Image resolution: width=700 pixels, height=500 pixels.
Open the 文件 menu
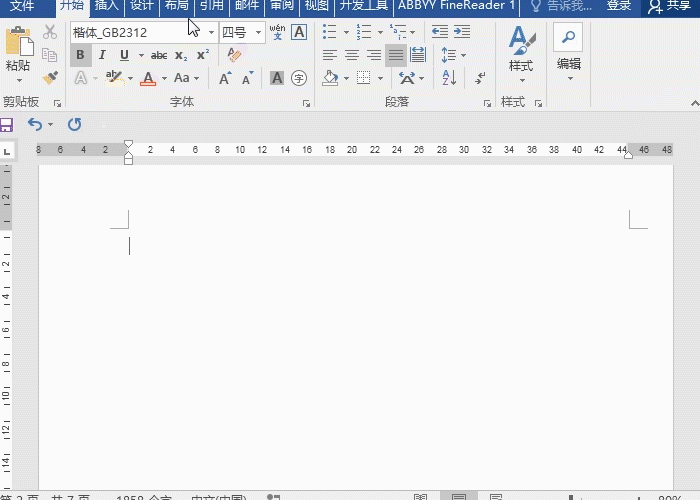tap(22, 6)
